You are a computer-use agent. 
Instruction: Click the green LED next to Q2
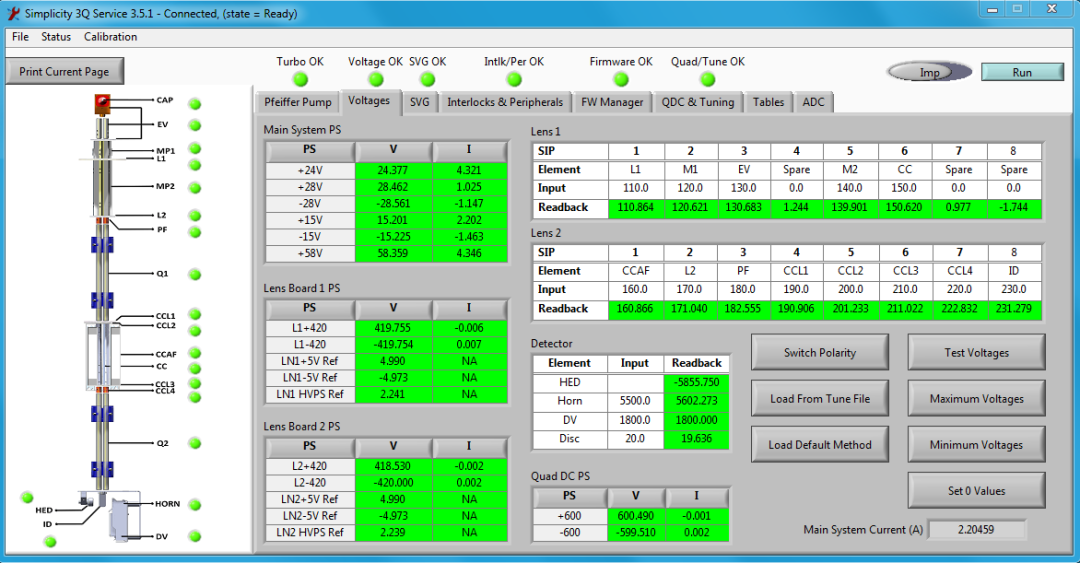click(195, 443)
